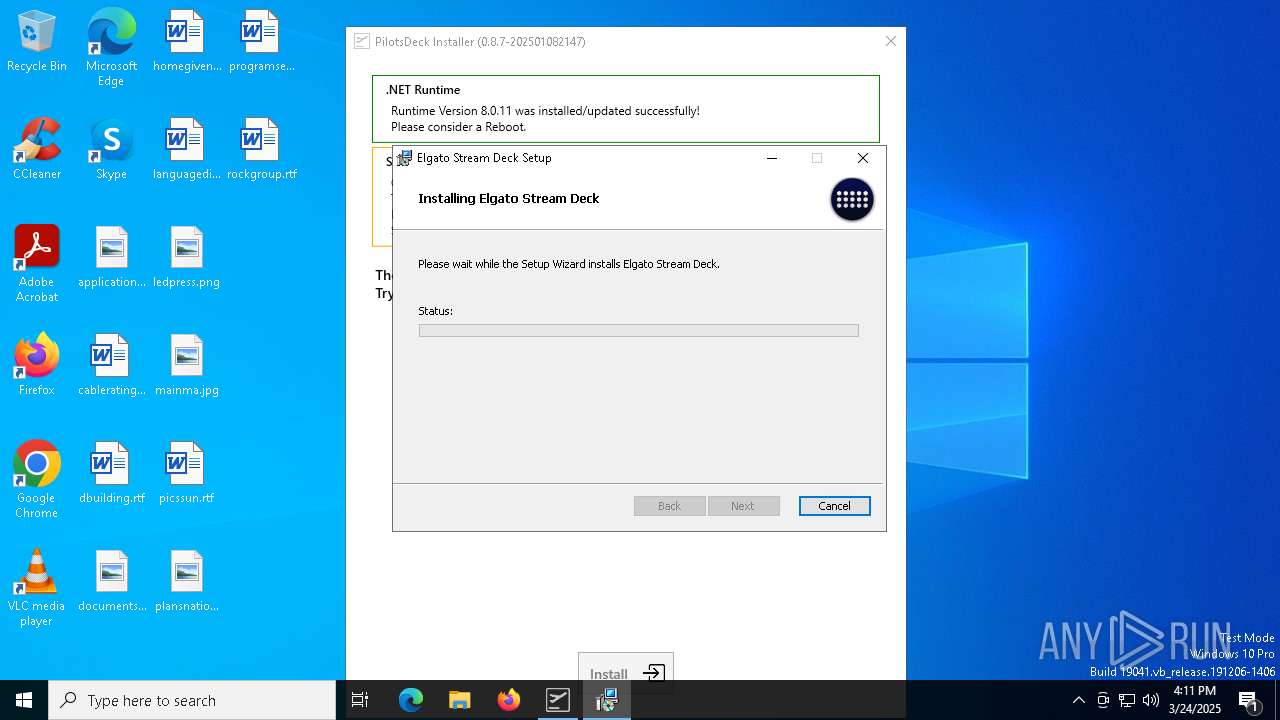Click the Elgato Stream Deck Setup title icon
Viewport: 1280px width, 720px height.
click(x=404, y=158)
